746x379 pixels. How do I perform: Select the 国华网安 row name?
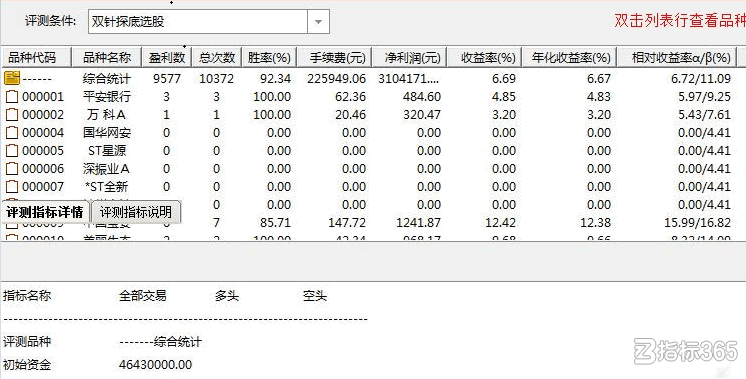[107, 133]
